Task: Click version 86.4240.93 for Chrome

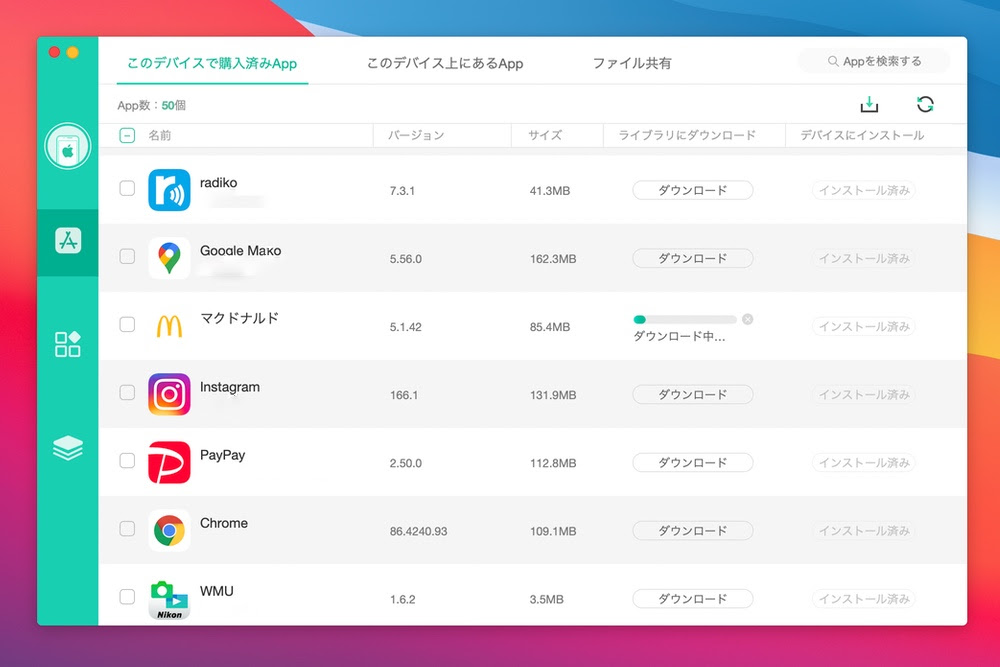Action: tap(418, 531)
